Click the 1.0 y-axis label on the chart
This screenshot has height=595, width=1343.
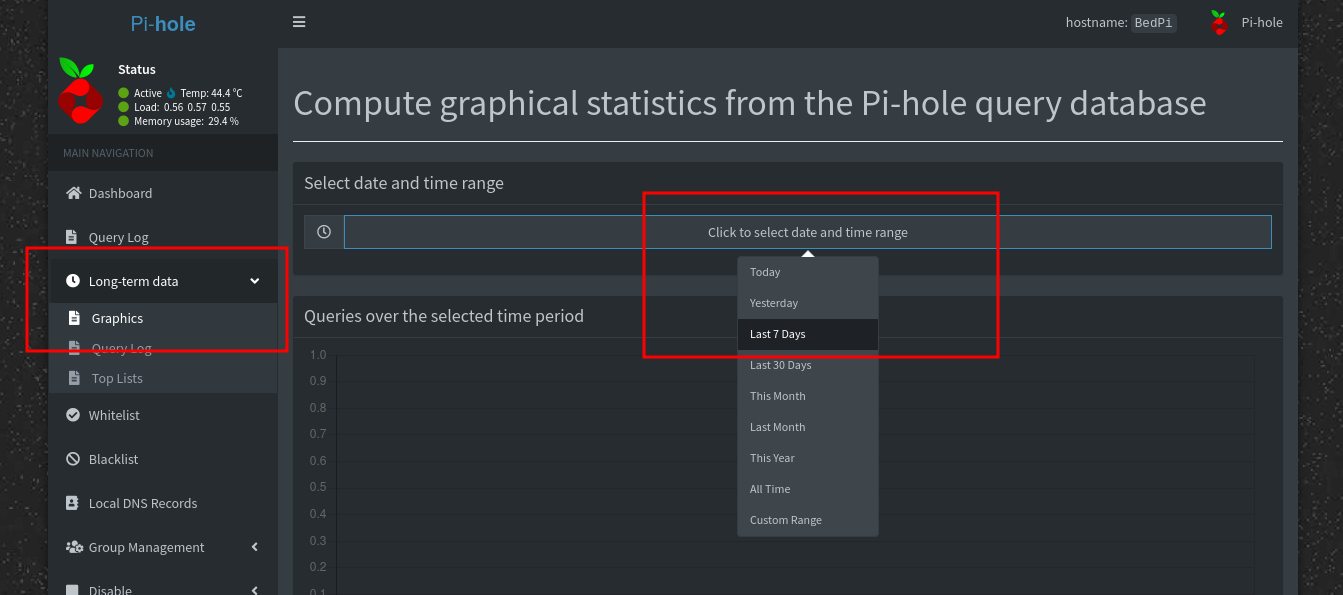click(x=318, y=355)
